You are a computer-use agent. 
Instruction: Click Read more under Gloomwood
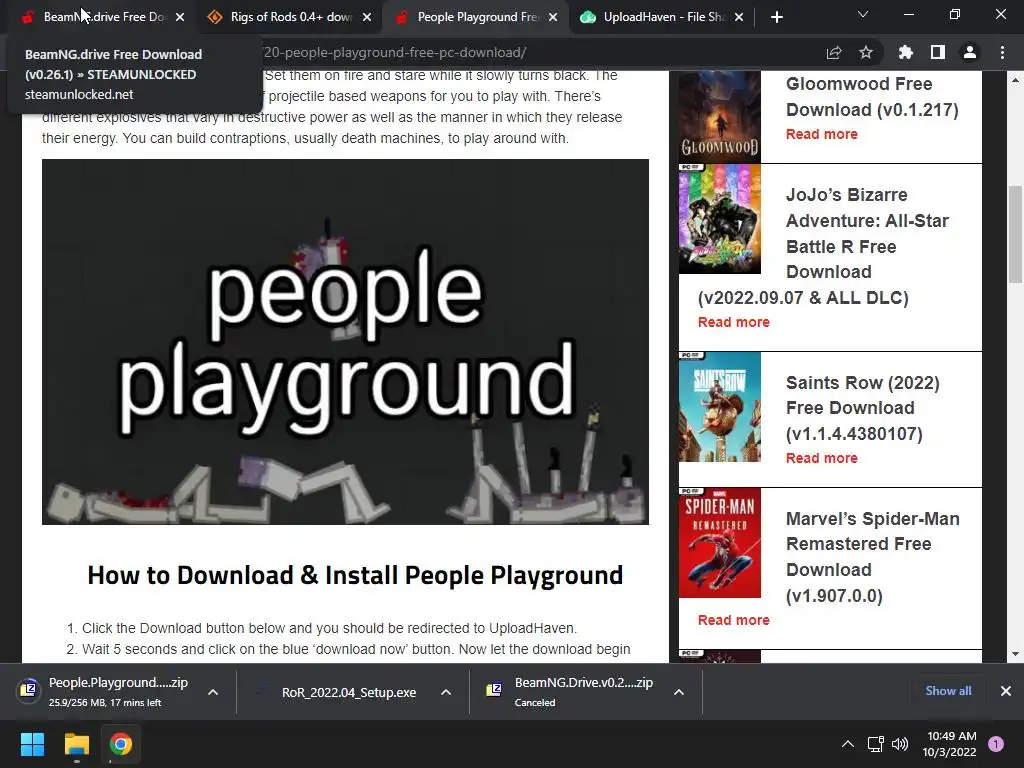click(822, 134)
